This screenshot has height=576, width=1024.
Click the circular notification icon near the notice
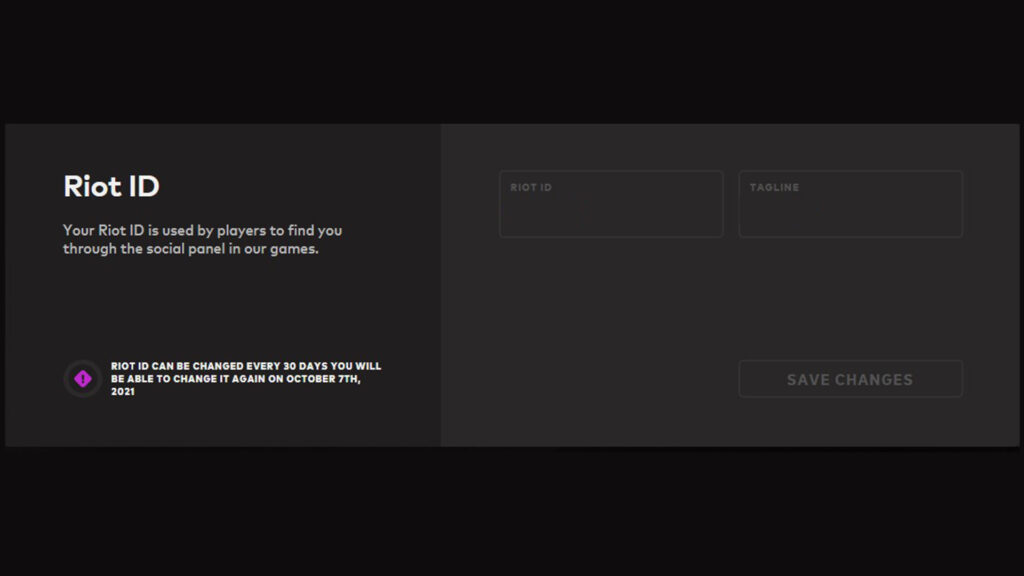[x=82, y=380]
